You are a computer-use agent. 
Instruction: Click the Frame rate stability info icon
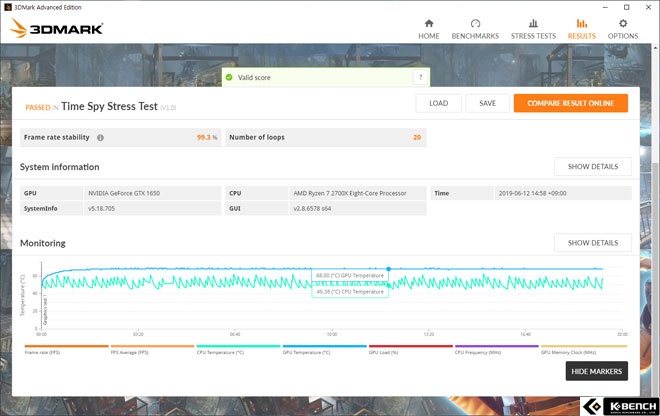(x=100, y=138)
